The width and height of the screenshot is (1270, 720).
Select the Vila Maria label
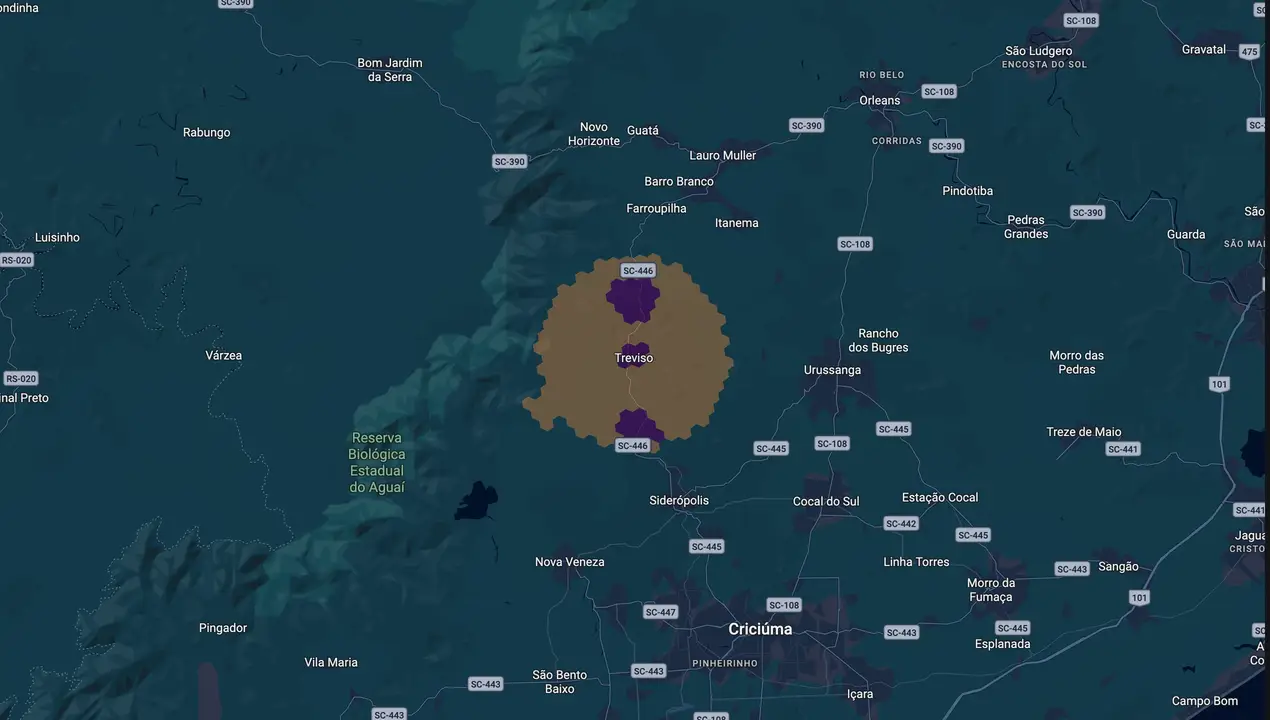(x=331, y=662)
